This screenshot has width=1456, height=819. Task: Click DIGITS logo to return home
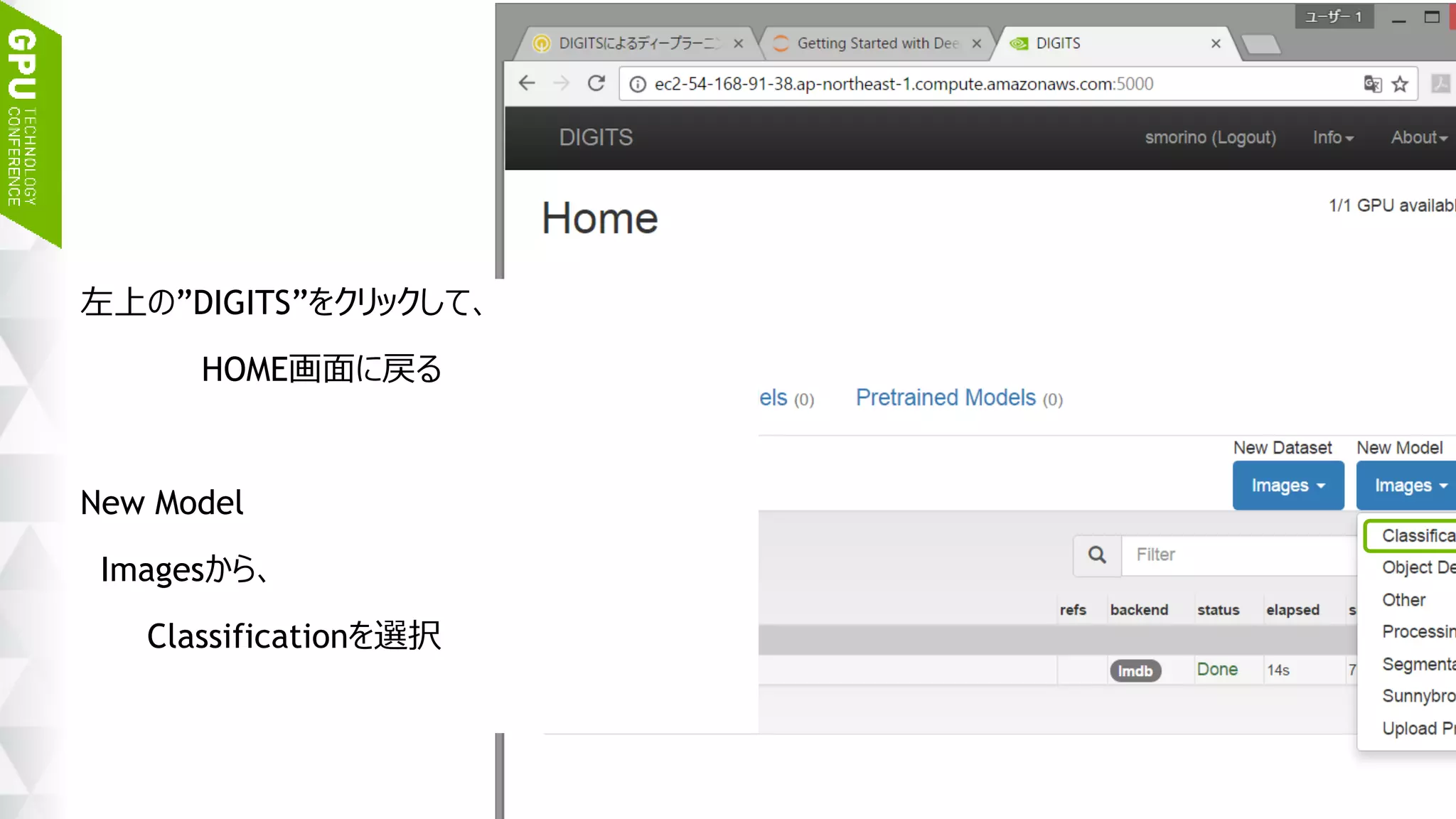596,137
